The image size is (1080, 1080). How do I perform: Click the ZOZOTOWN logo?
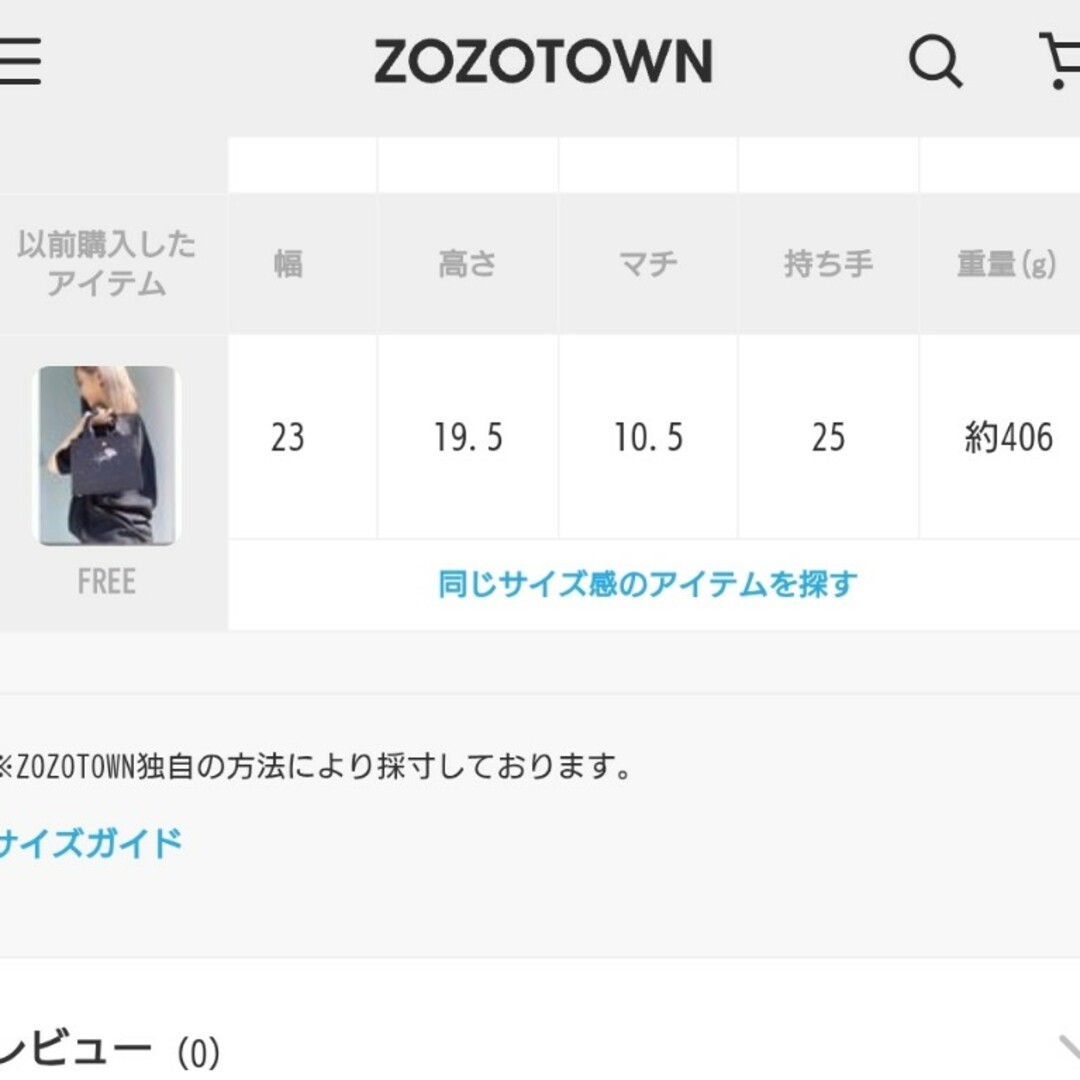(543, 61)
